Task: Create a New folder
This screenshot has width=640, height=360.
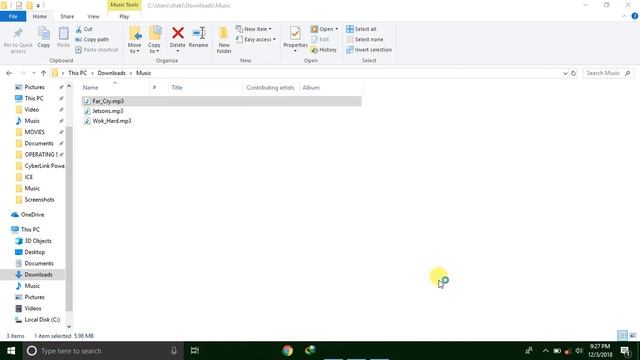Action: point(224,40)
